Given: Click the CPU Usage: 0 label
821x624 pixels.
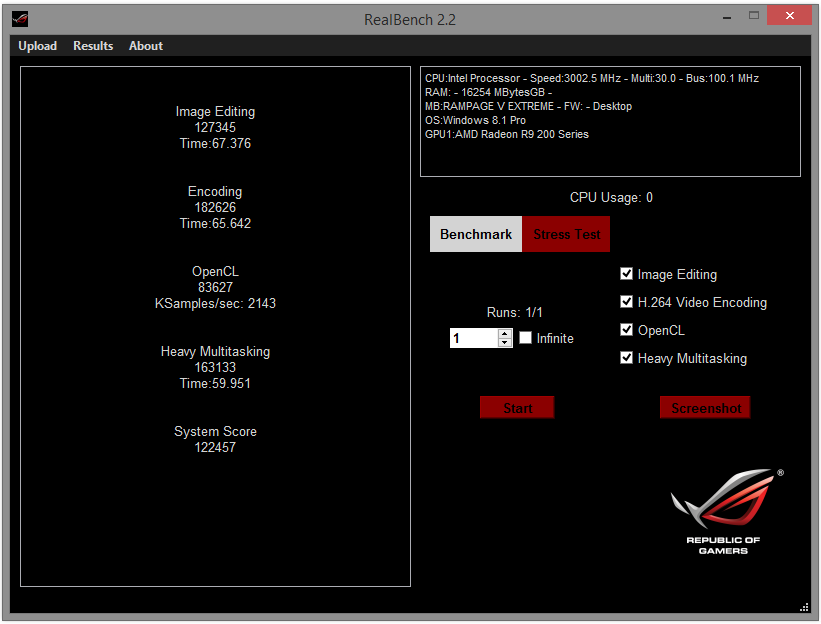Looking at the screenshot, I should [611, 197].
